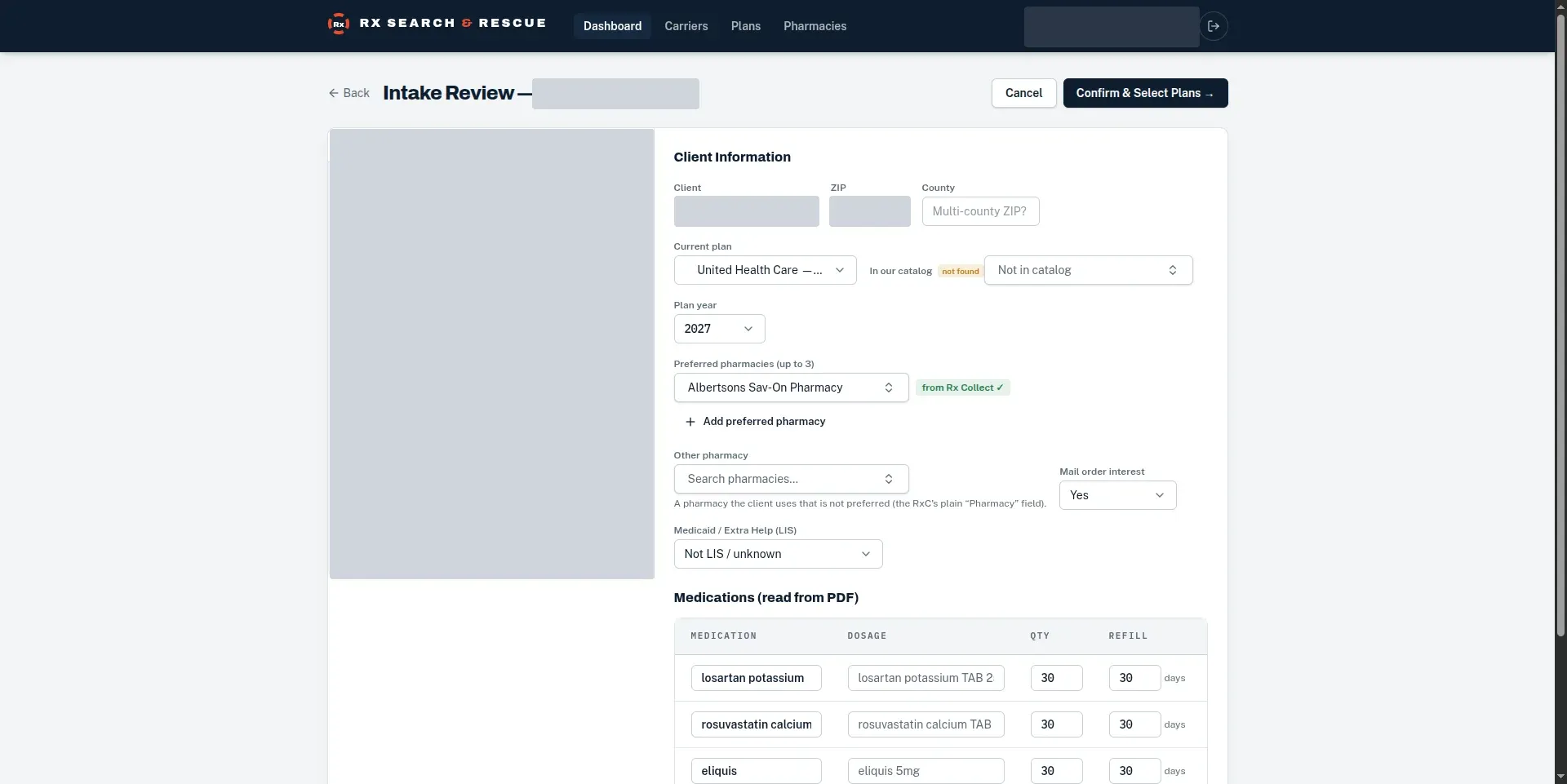Image resolution: width=1567 pixels, height=784 pixels.
Task: Open the Albertsons Sav-On Pharmacy selector
Action: (x=791, y=388)
